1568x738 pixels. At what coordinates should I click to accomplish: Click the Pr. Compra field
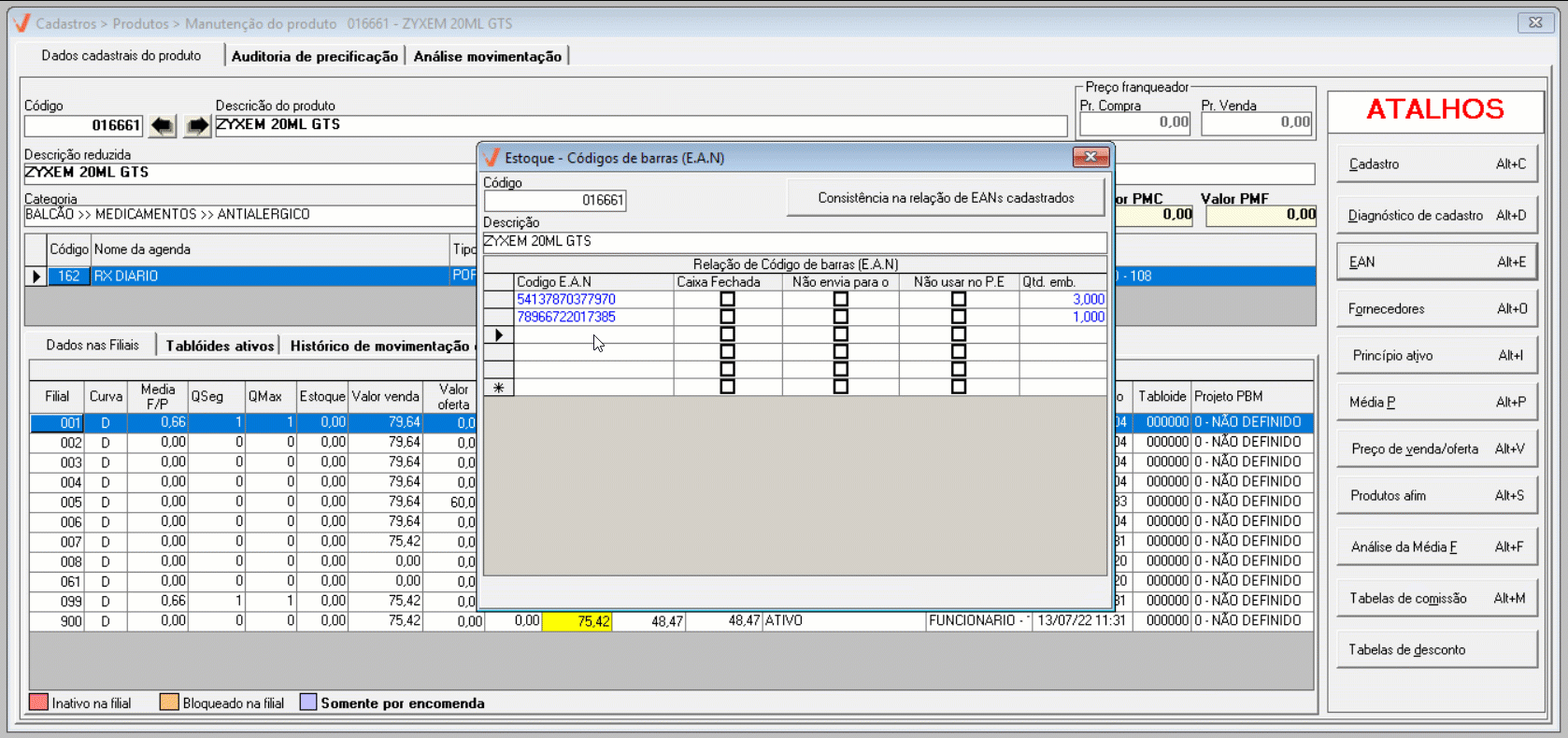pyautogui.click(x=1135, y=122)
